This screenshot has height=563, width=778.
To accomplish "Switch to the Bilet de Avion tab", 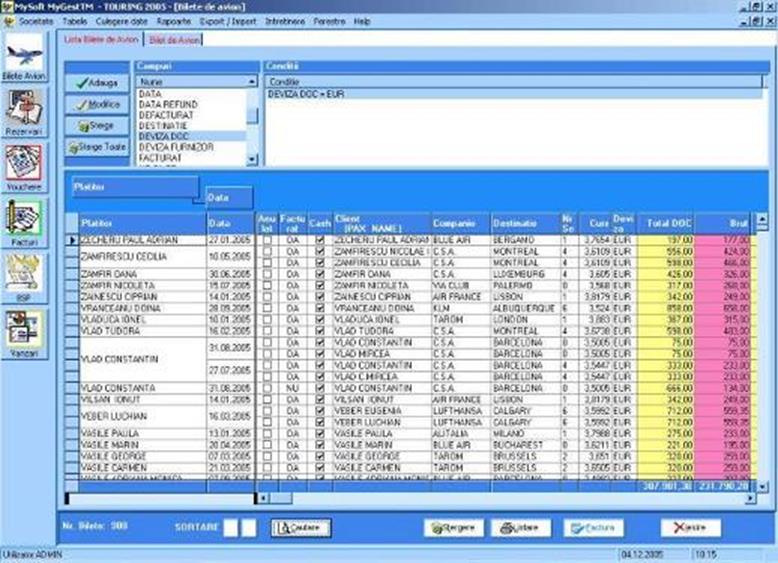I will tap(174, 40).
